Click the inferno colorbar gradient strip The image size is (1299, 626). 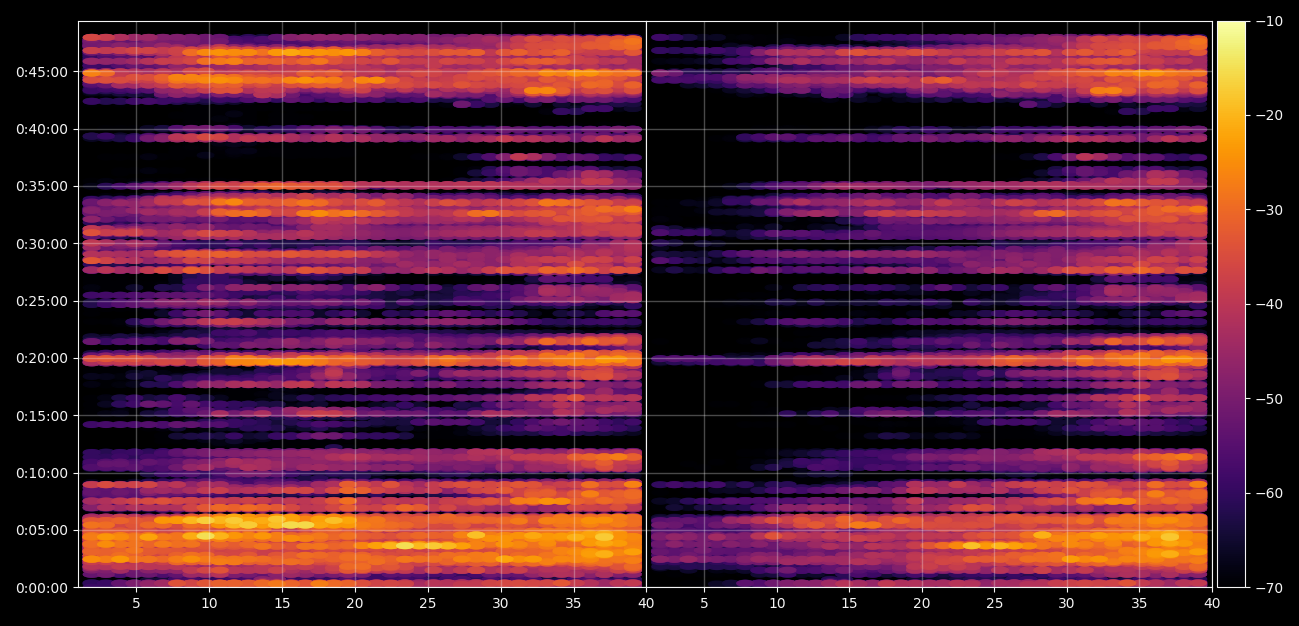[1231, 304]
